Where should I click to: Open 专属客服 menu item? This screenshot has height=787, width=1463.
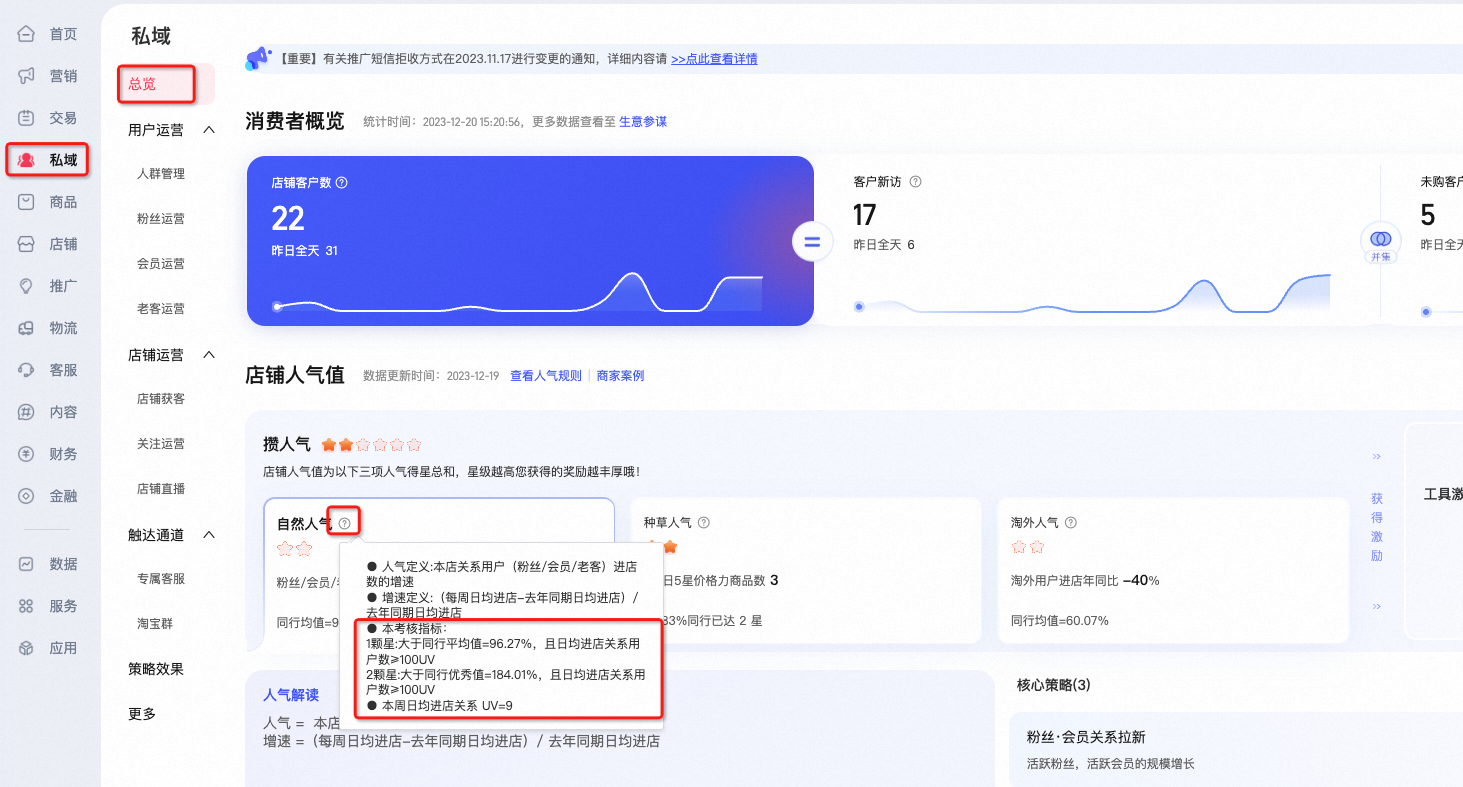point(161,579)
